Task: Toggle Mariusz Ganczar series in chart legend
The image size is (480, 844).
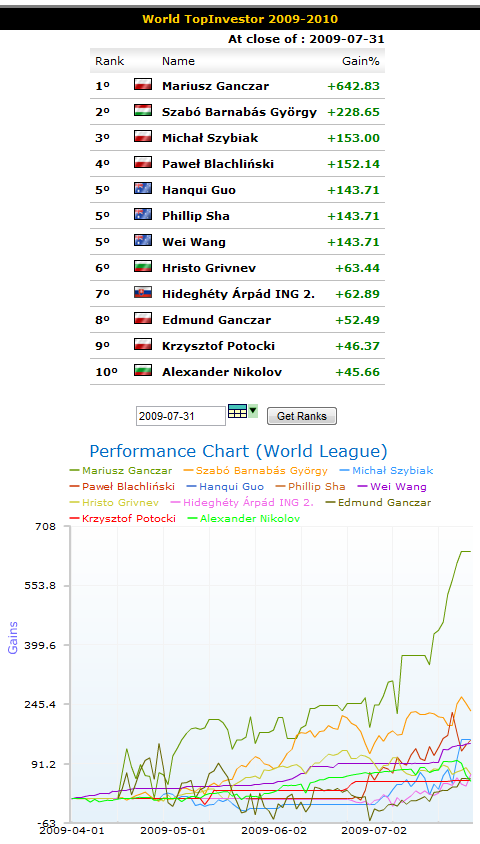Action: (x=122, y=470)
